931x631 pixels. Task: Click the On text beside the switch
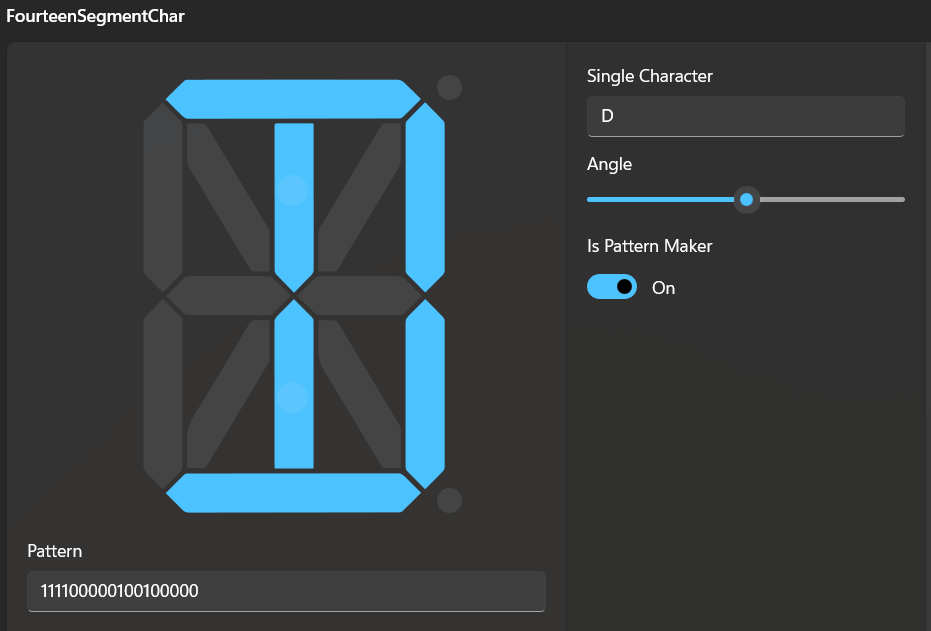click(663, 288)
